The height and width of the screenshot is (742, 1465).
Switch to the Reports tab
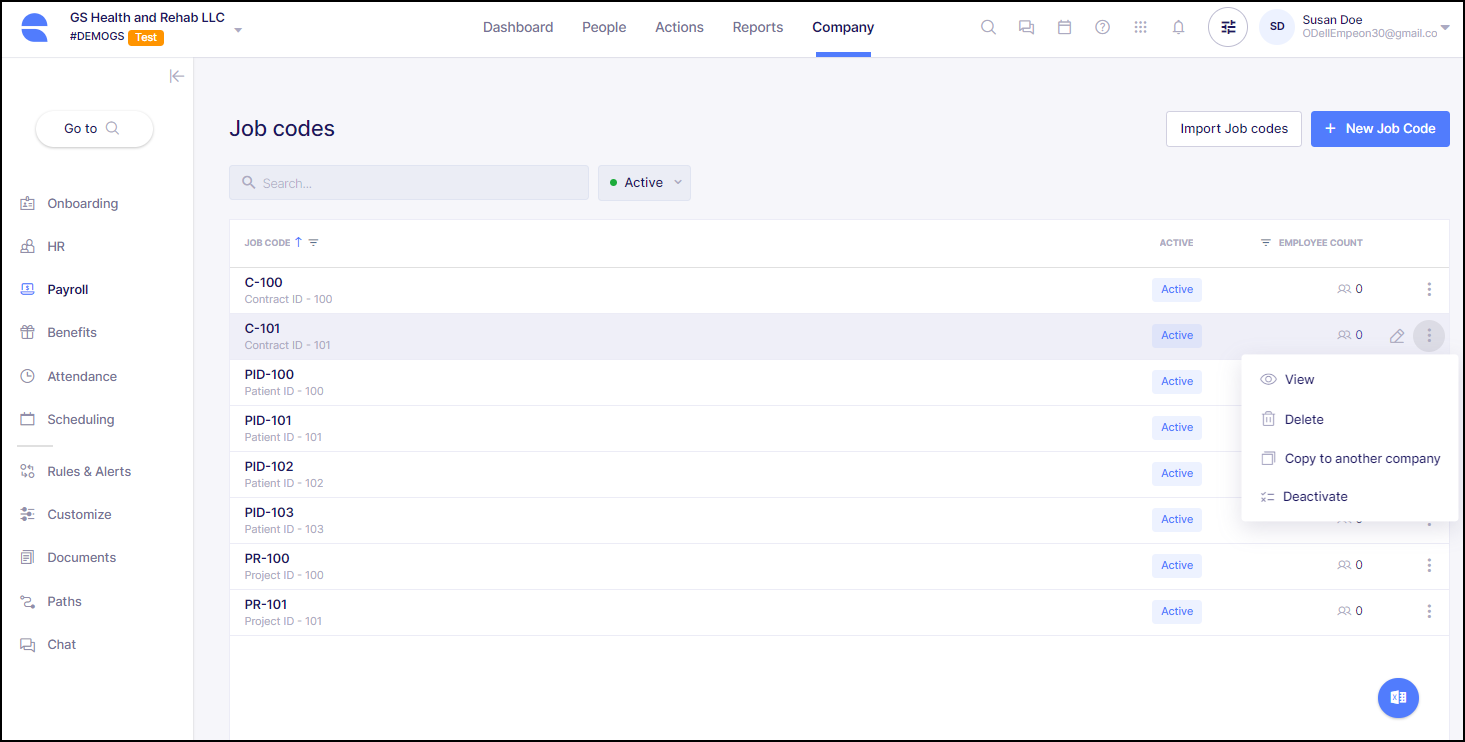click(x=758, y=28)
